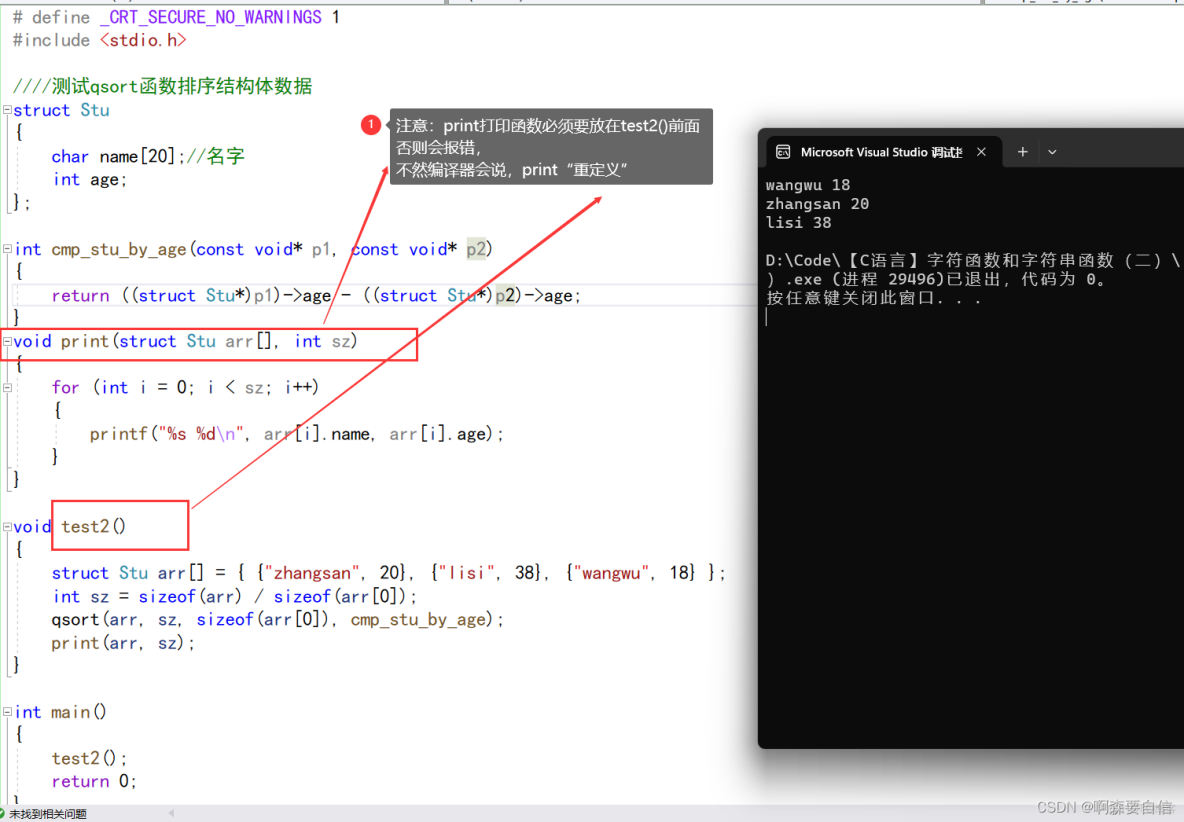Screen dimensions: 1184x822
Task: Click the CSDN @啊森要自信 watermark link
Action: click(x=1108, y=807)
